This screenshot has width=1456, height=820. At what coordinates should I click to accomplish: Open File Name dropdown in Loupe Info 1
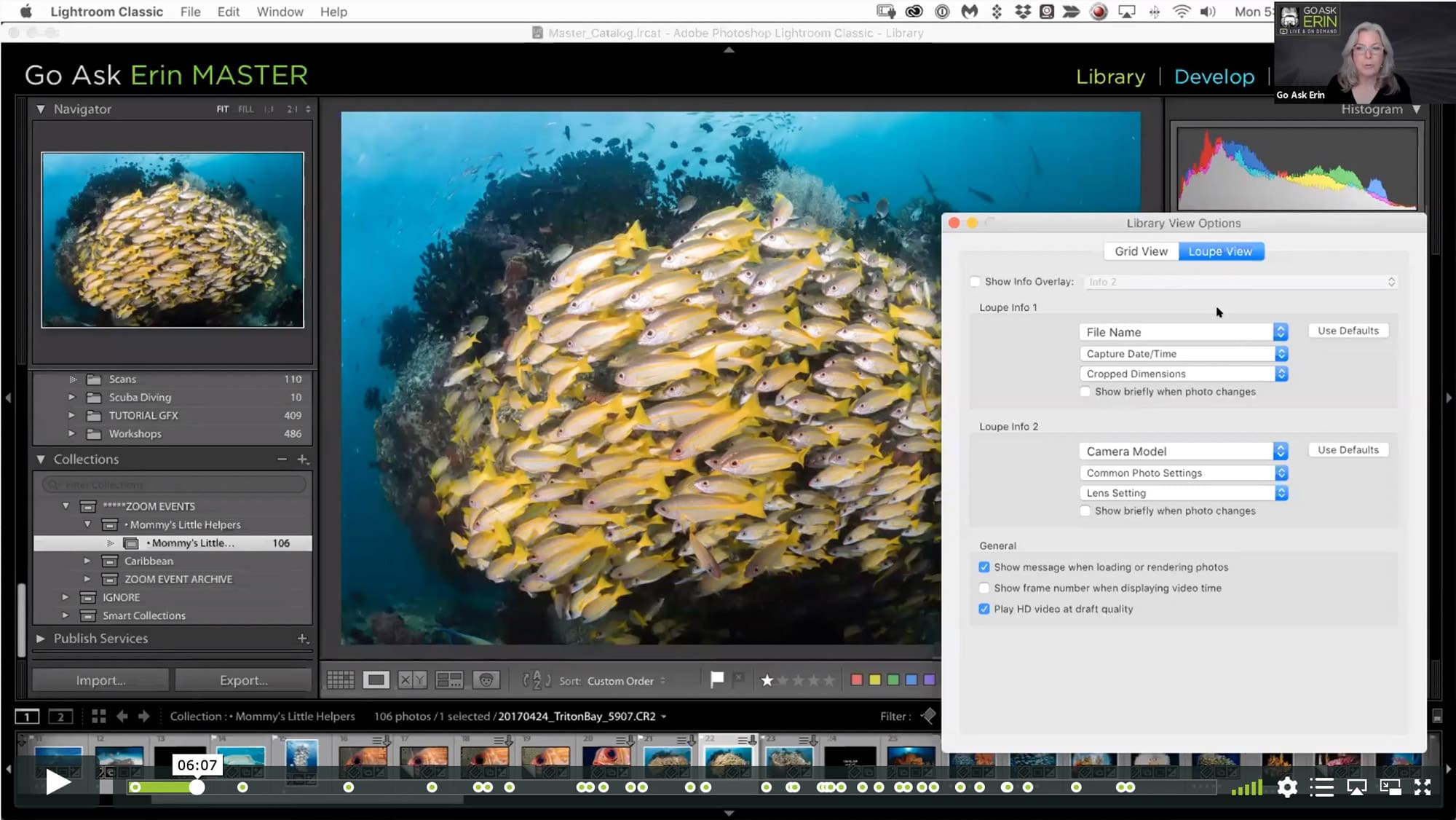pyautogui.click(x=1183, y=332)
